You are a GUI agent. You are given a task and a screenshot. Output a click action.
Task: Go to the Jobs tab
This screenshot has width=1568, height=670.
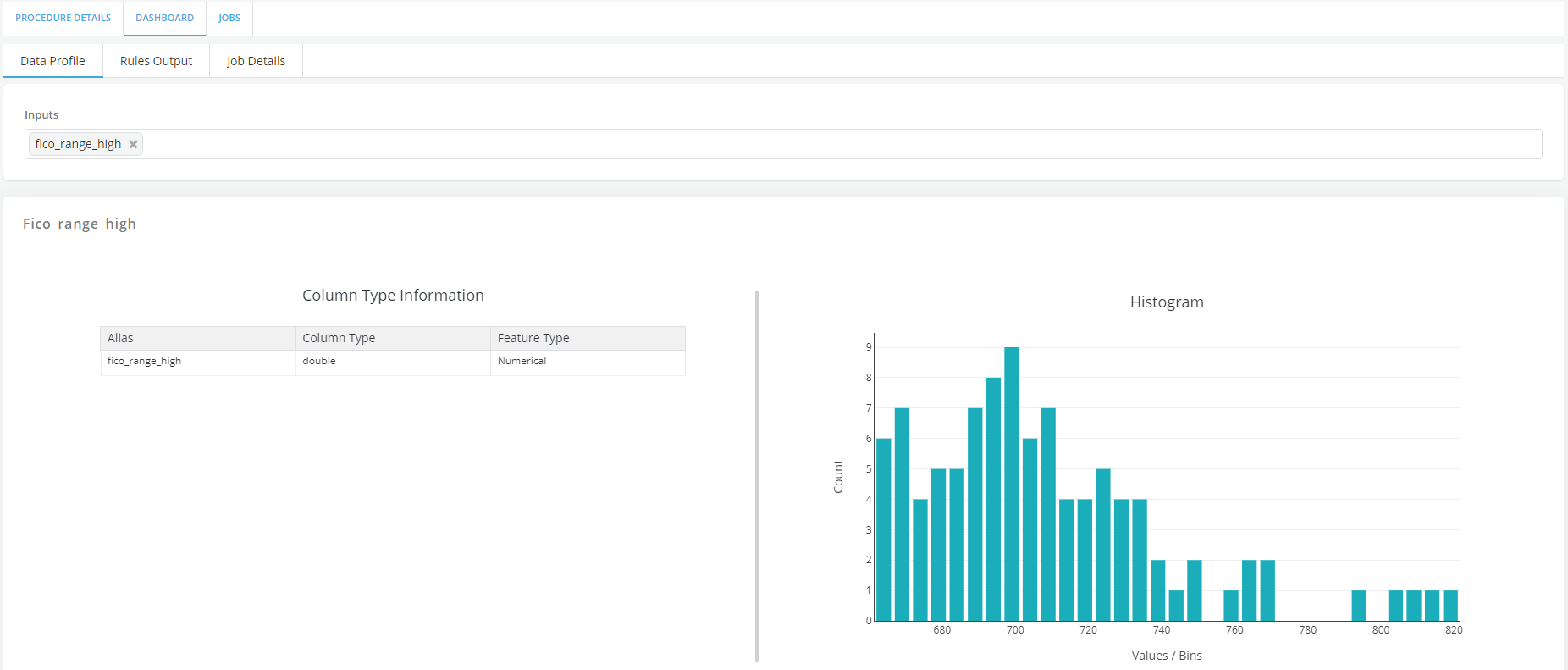(x=229, y=18)
